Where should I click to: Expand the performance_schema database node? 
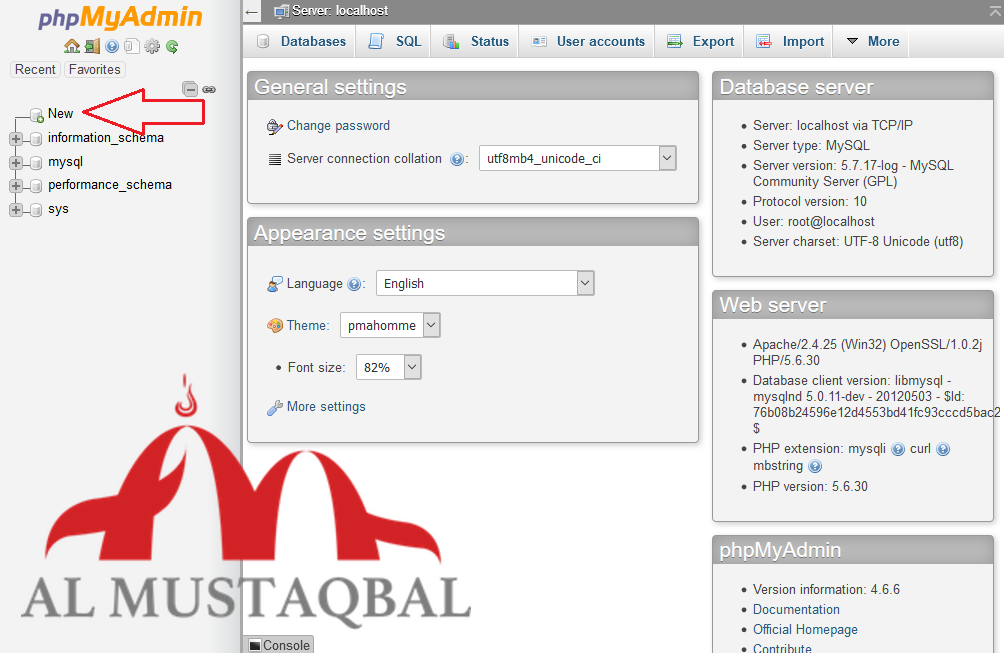click(14, 185)
